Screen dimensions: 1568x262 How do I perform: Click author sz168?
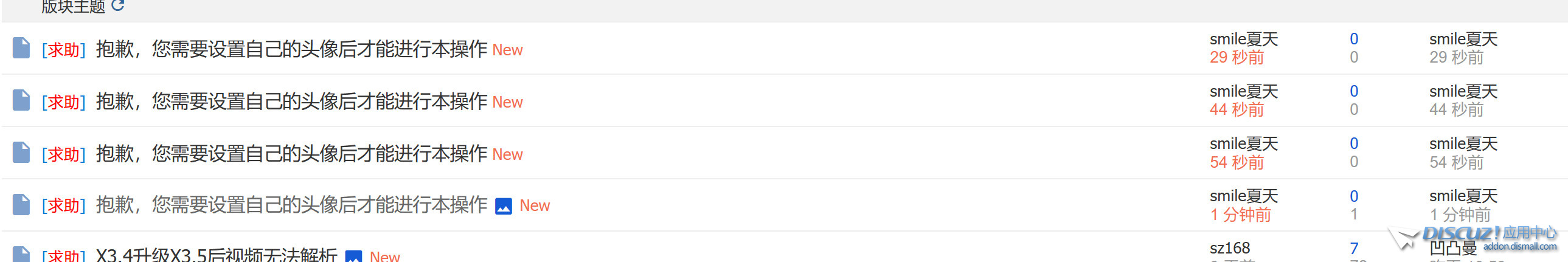click(x=1230, y=248)
